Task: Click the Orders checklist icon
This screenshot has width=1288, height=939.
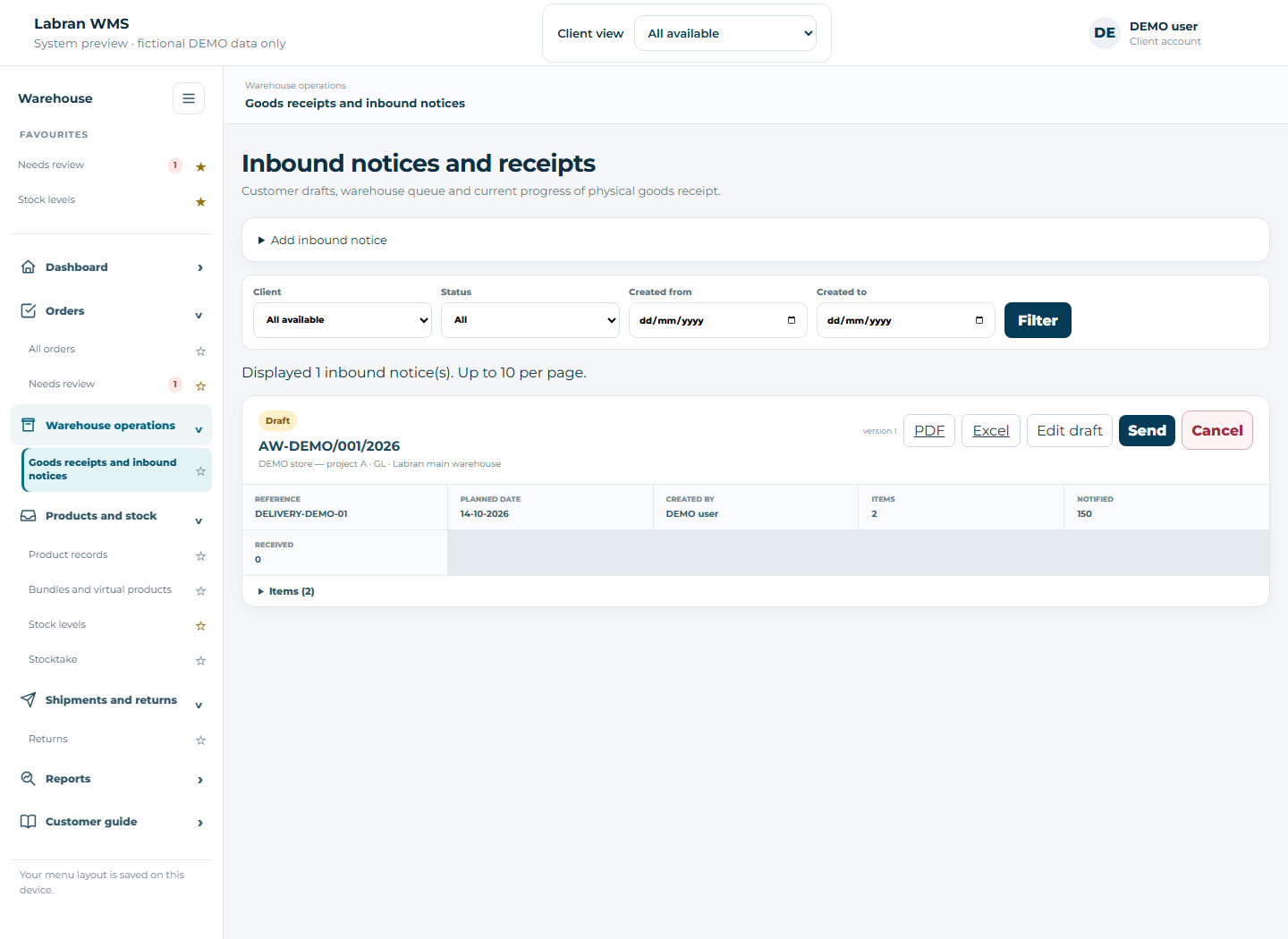Action: pos(29,310)
